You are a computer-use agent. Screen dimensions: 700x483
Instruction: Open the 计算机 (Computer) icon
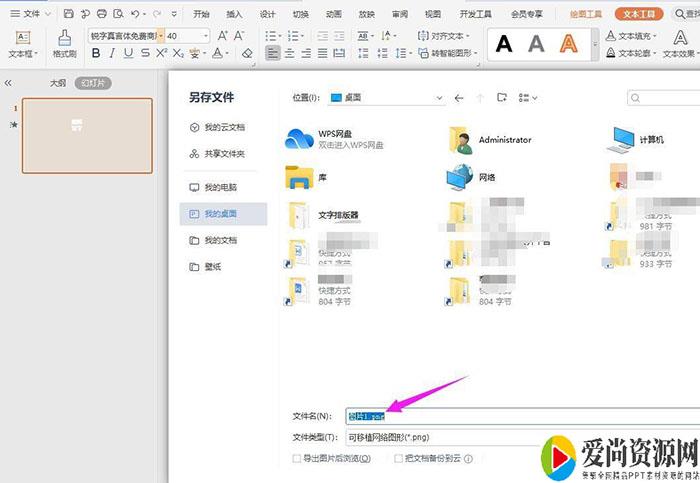[624, 139]
